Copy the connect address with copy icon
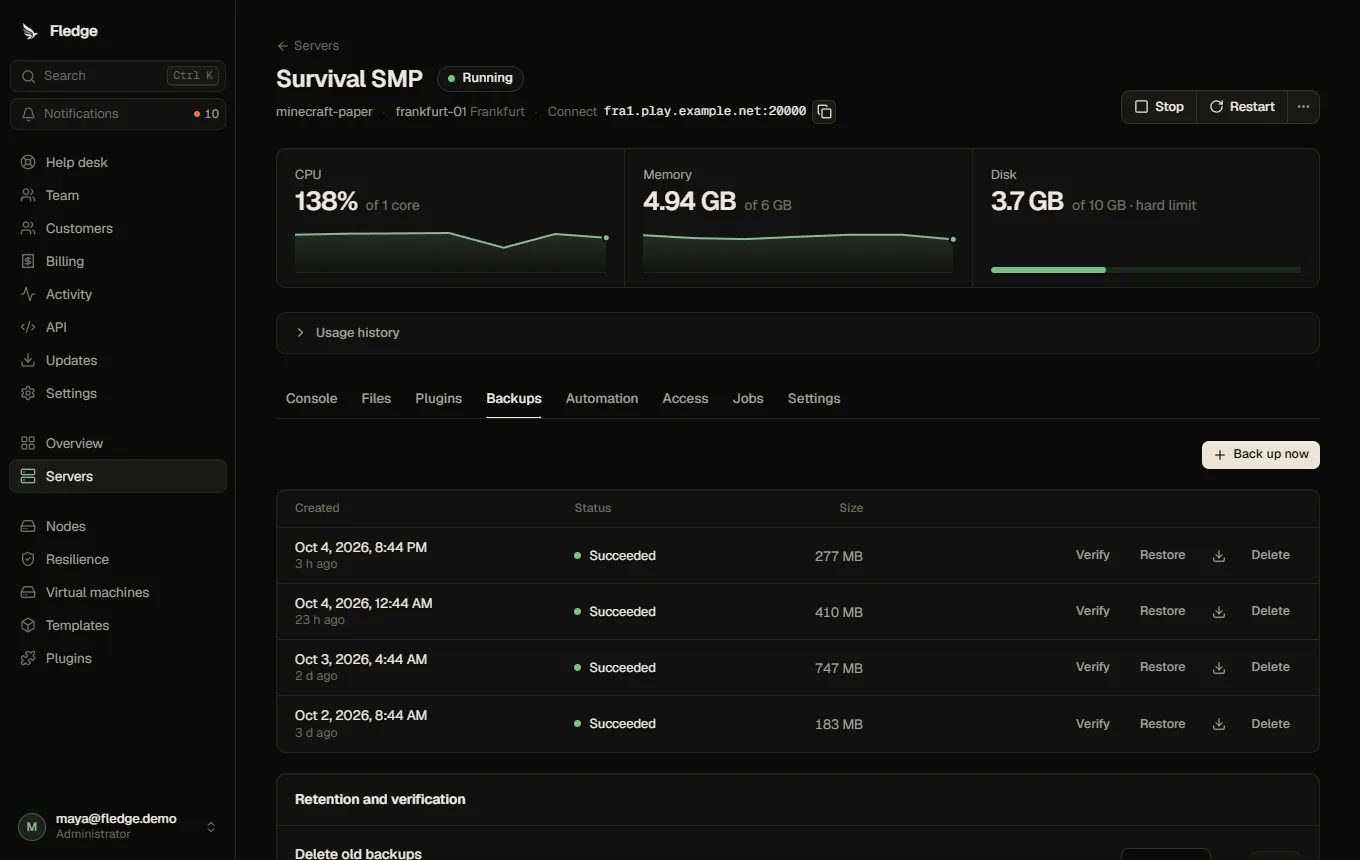Viewport: 1360px width, 860px height. (x=824, y=111)
